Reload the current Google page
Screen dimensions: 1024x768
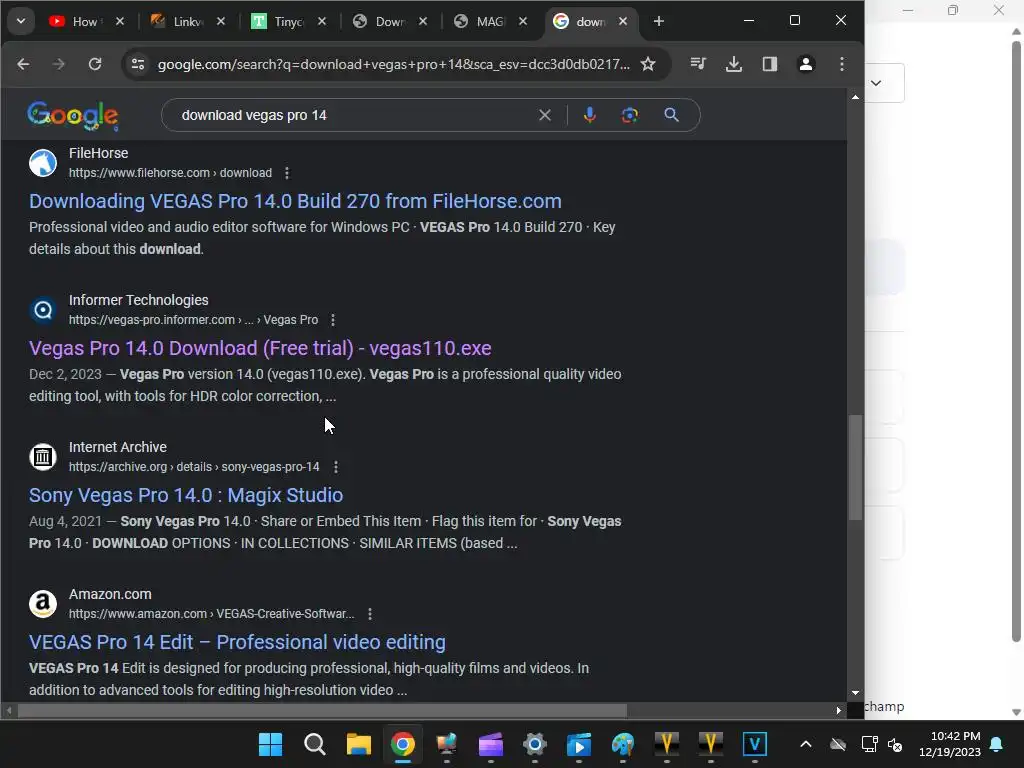click(x=95, y=64)
